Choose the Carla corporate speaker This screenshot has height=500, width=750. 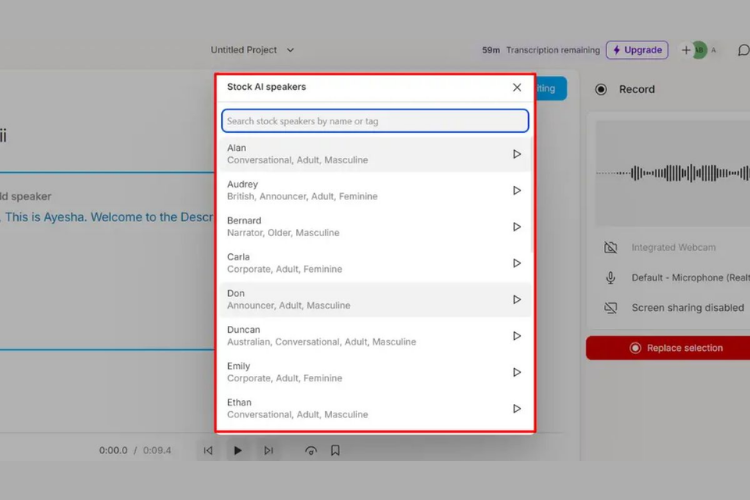coord(375,263)
